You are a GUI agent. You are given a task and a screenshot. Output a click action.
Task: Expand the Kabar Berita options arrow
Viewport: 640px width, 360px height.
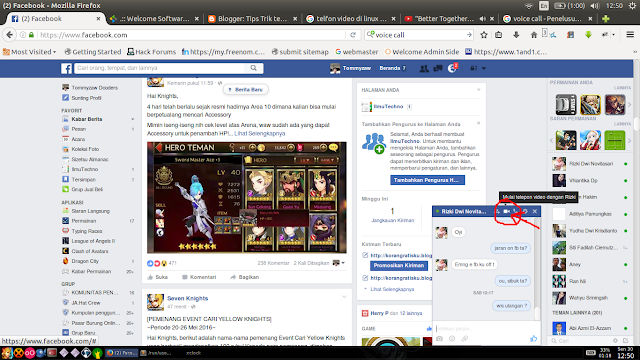click(132, 119)
